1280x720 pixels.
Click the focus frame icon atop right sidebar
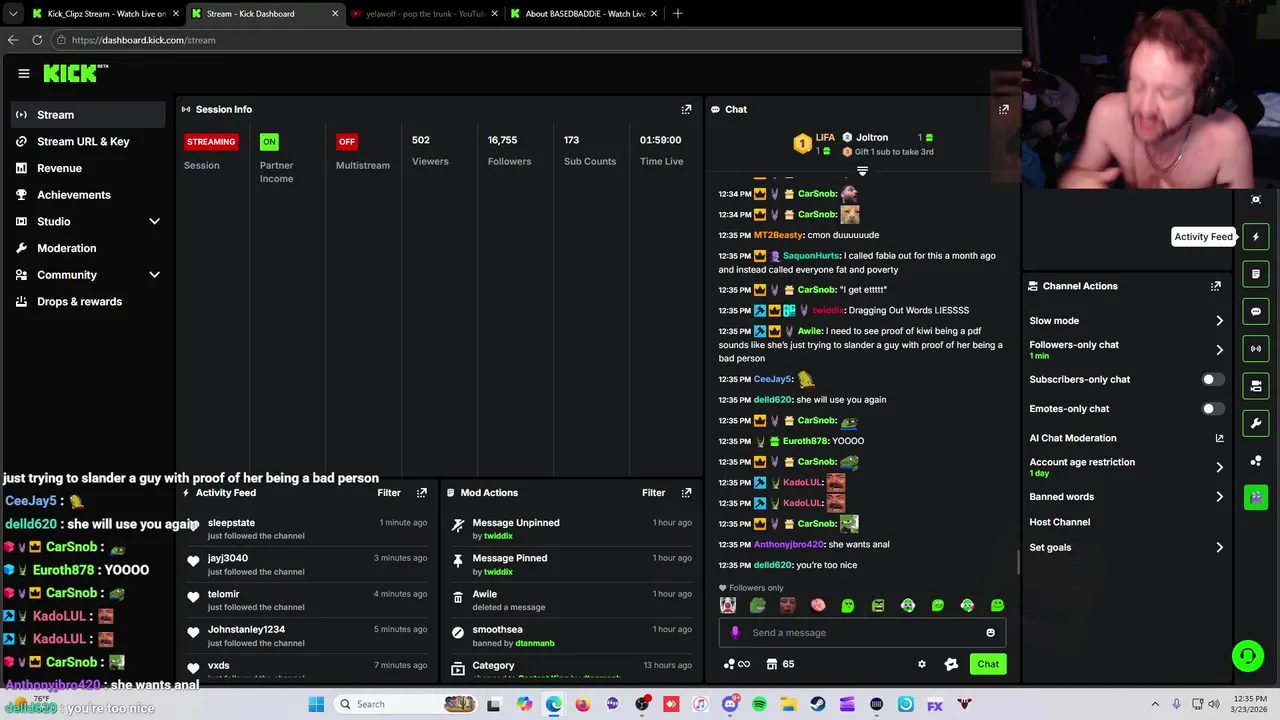point(1256,199)
